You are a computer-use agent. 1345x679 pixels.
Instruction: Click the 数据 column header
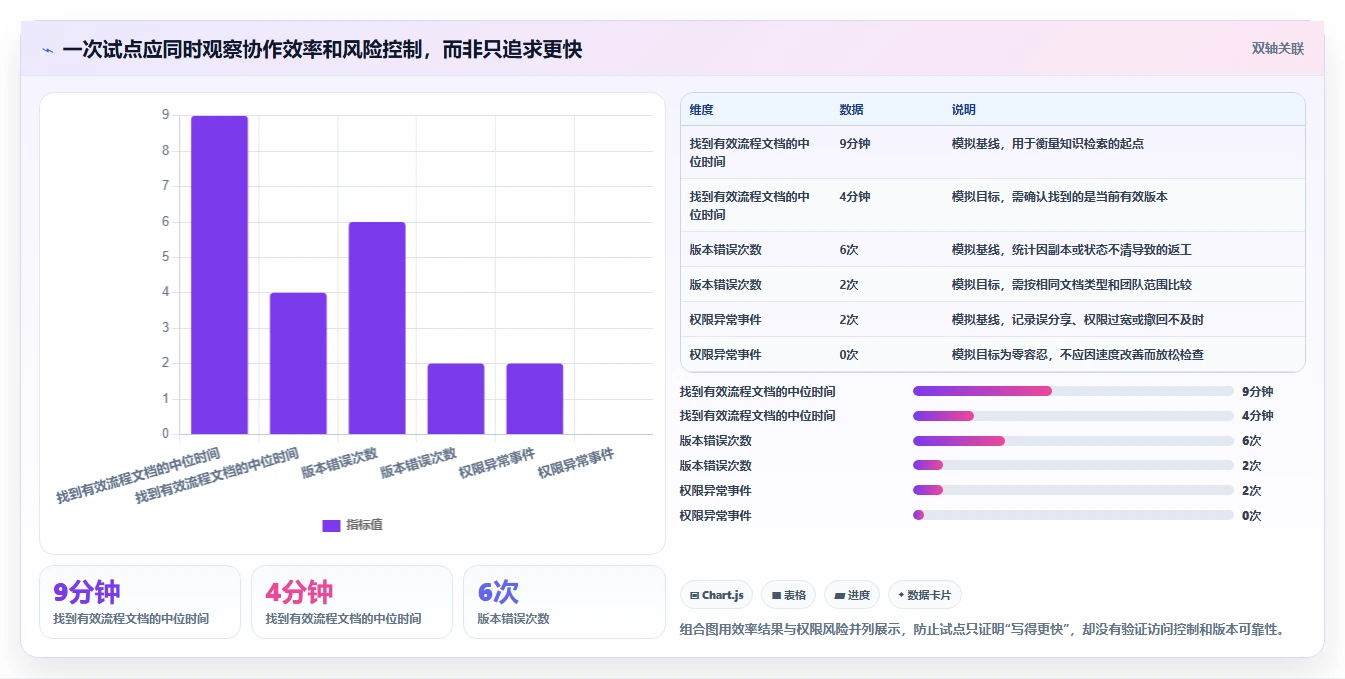pos(852,110)
